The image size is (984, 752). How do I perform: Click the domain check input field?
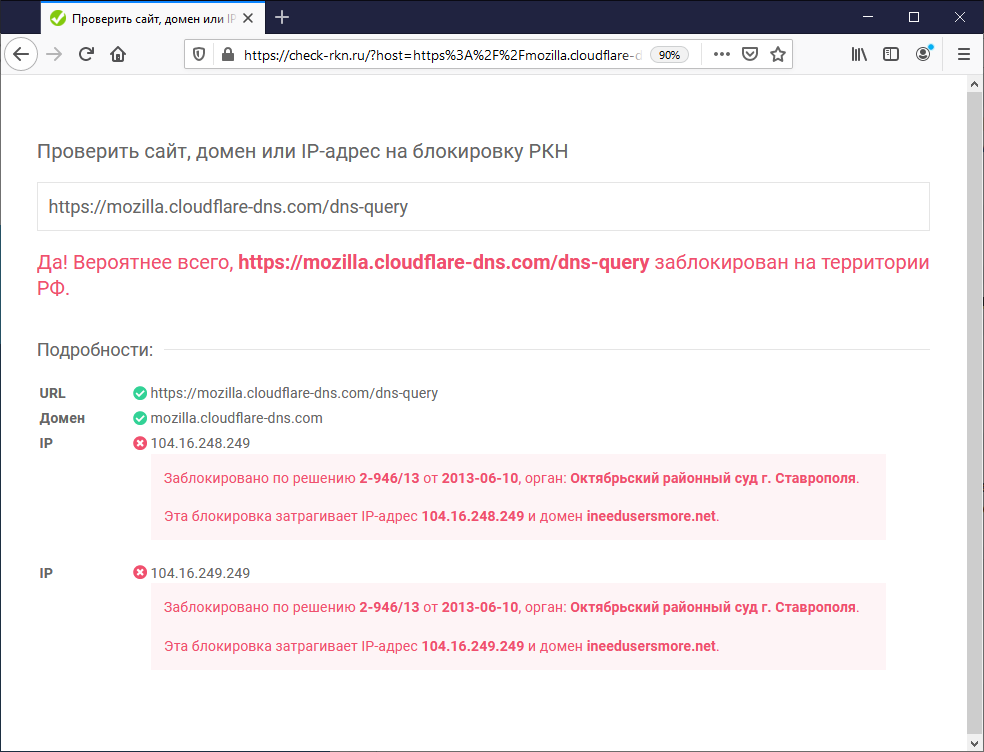click(x=483, y=207)
